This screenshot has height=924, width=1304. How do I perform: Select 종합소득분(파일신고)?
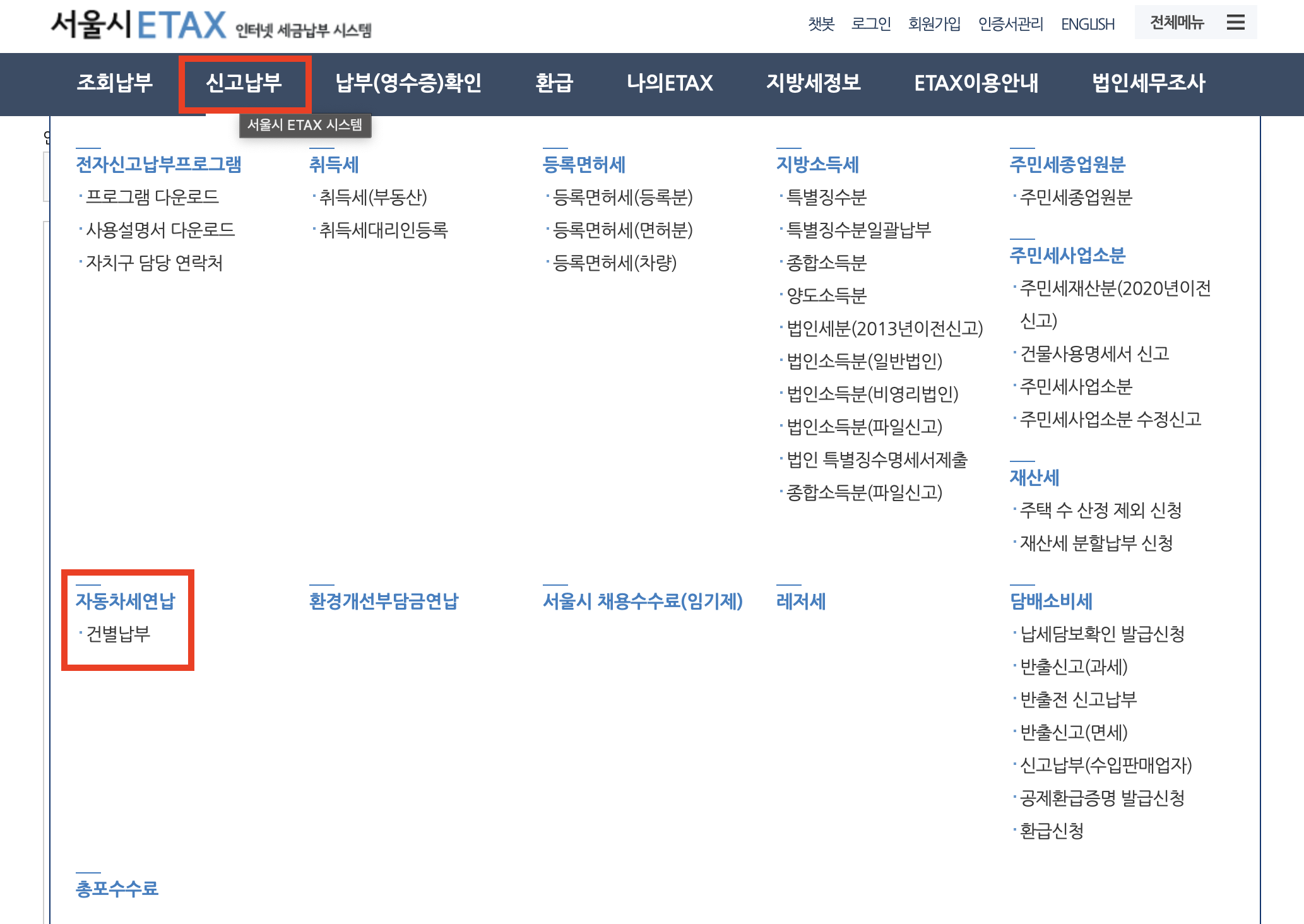[x=865, y=492]
